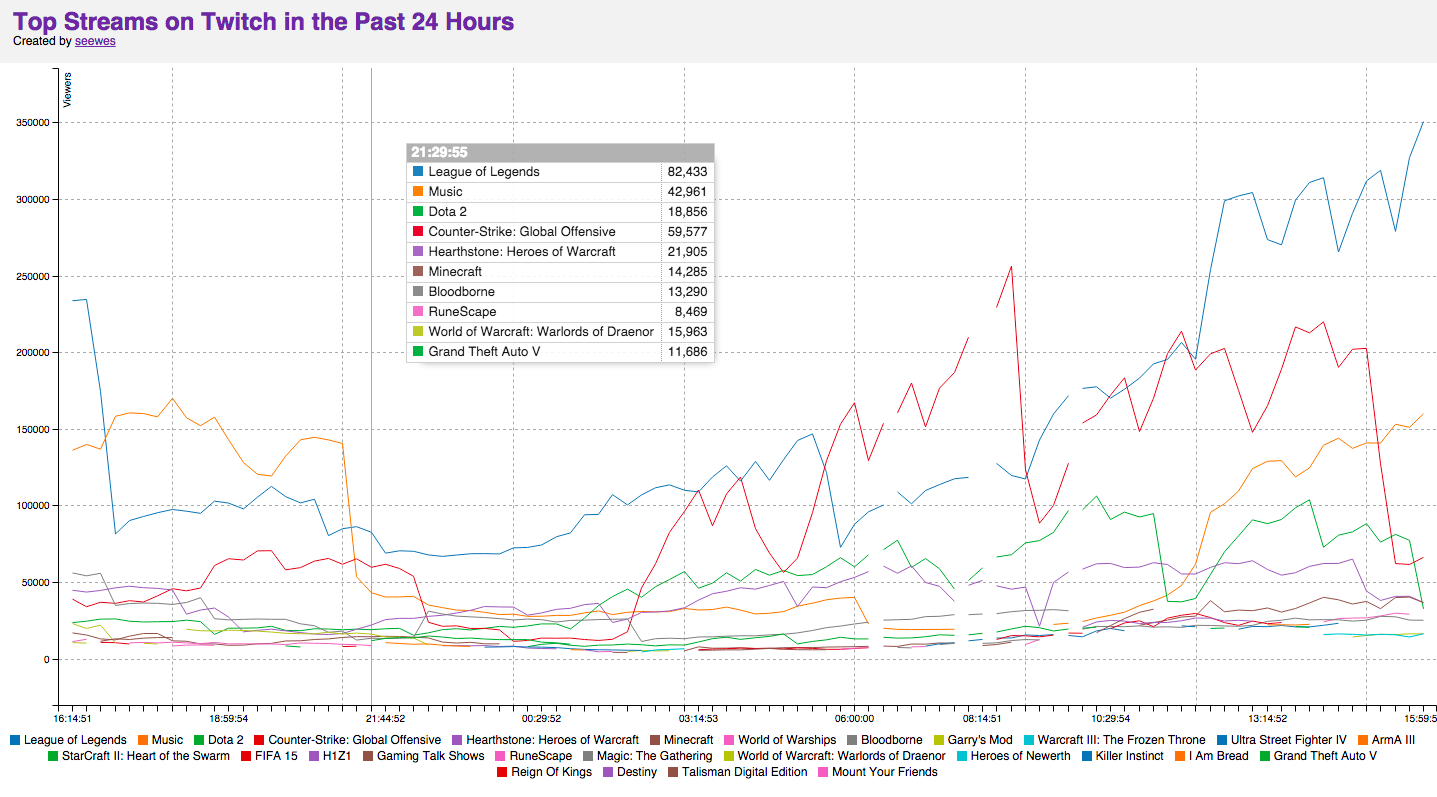The width and height of the screenshot is (1437, 797).
Task: Click the 8,469 RuneScape value in tooltip
Action: point(691,312)
